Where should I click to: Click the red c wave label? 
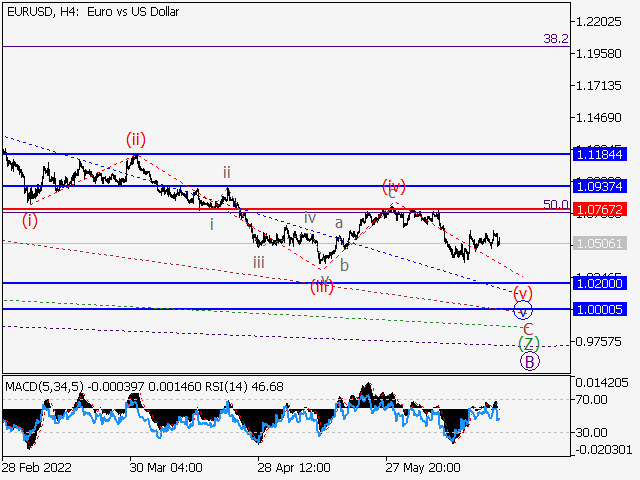(x=528, y=328)
